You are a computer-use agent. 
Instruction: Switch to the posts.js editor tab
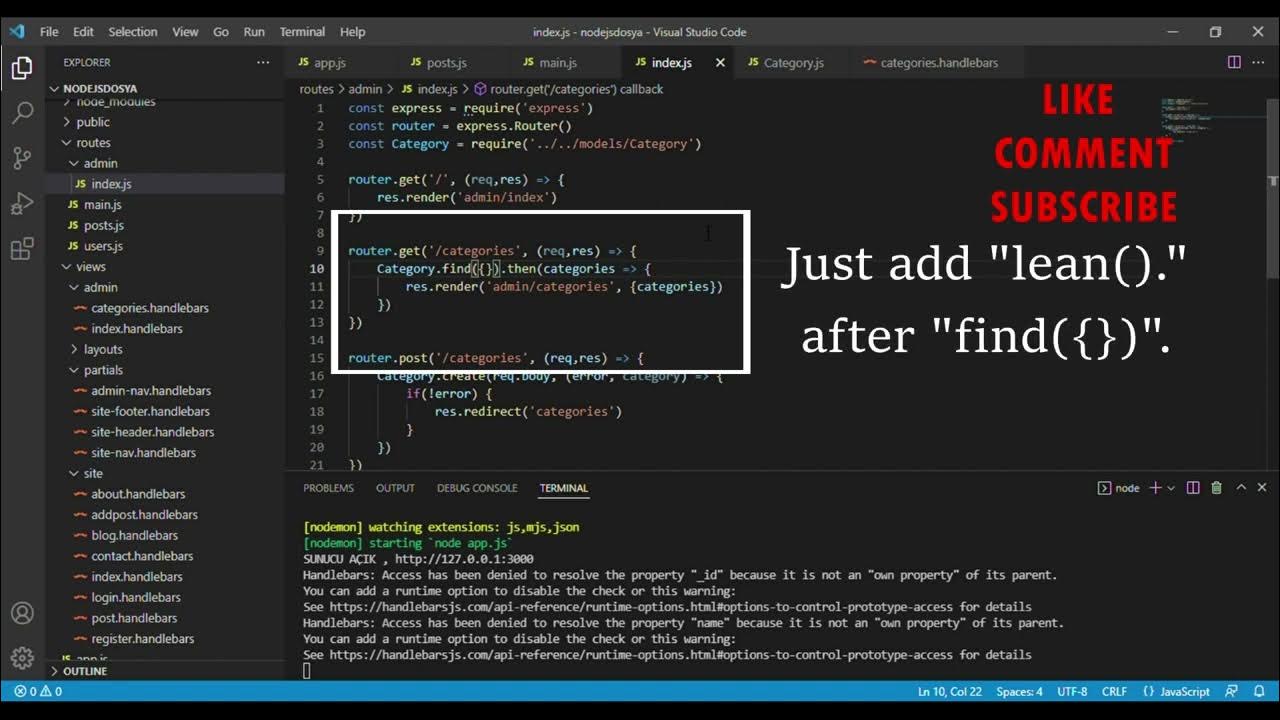tap(454, 62)
